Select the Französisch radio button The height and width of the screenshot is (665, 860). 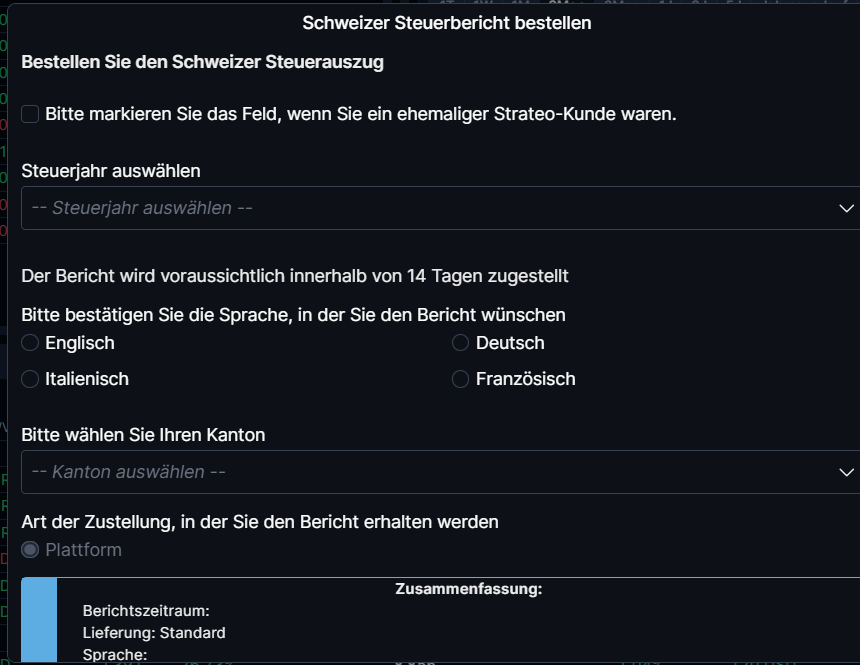461,379
